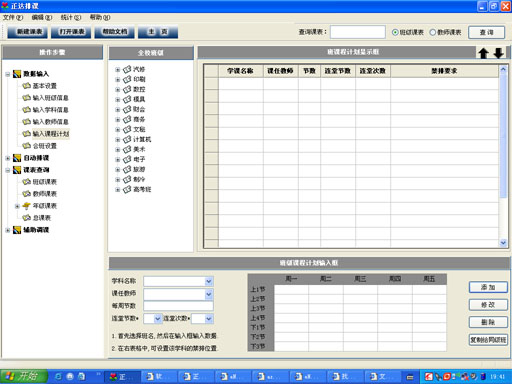Viewport: 512px width, 384px height.
Task: Click the 辅助调课 node icon
Action: point(17,230)
